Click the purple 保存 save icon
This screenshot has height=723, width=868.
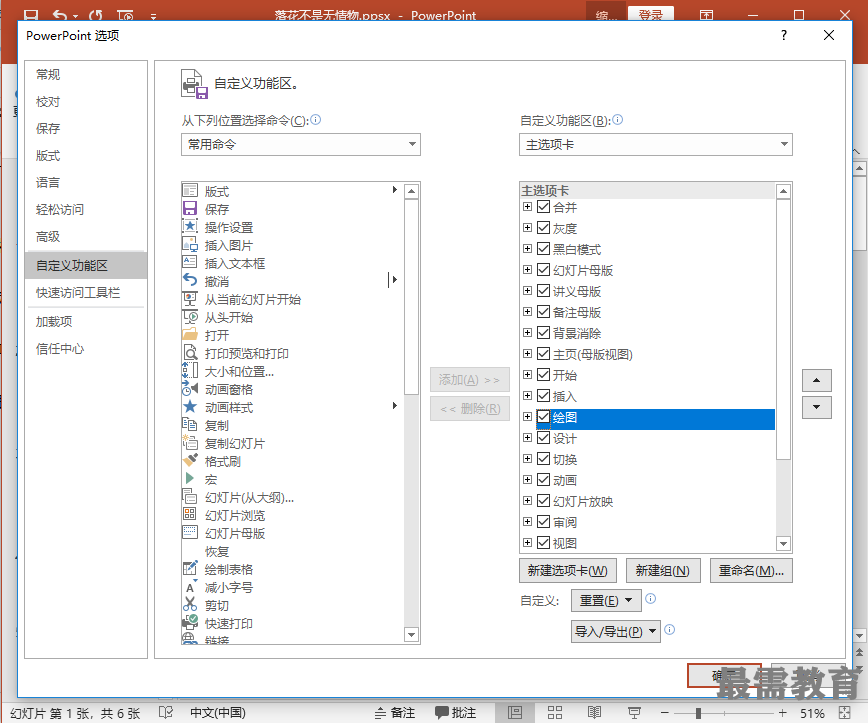point(190,209)
